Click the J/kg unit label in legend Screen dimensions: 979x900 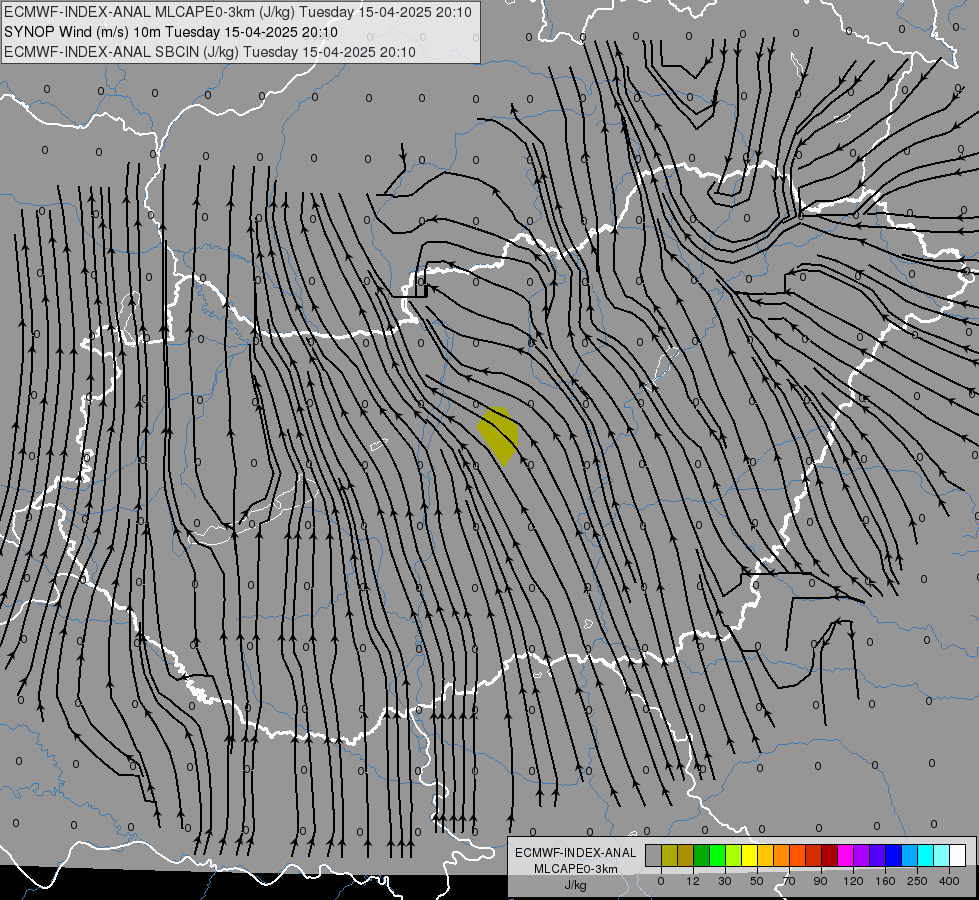(x=575, y=885)
